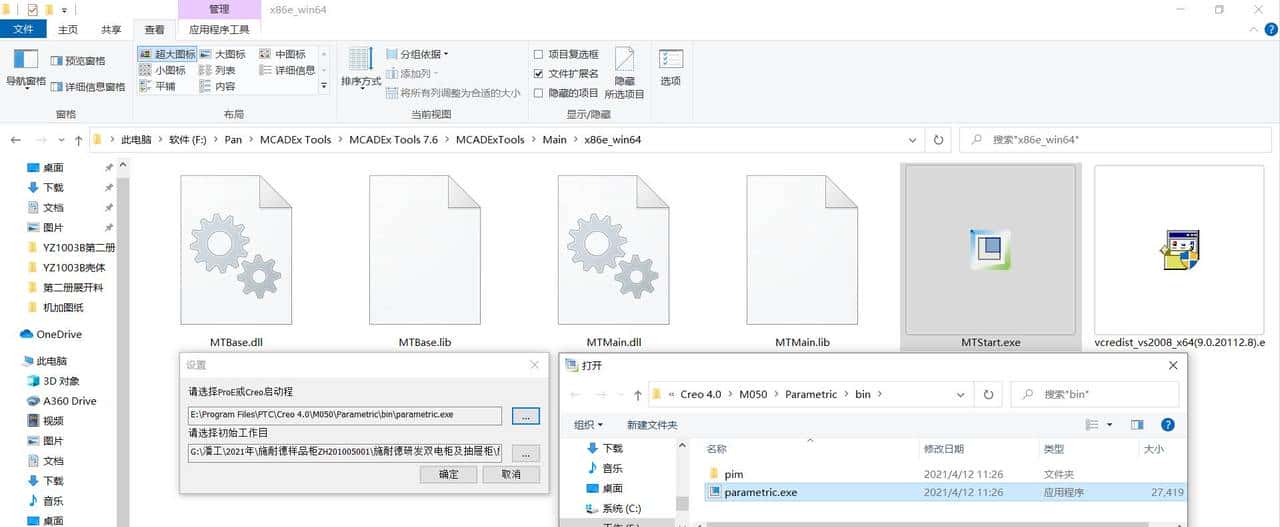Select the MTMain.lib file
This screenshot has height=527, width=1280.
coord(802,262)
